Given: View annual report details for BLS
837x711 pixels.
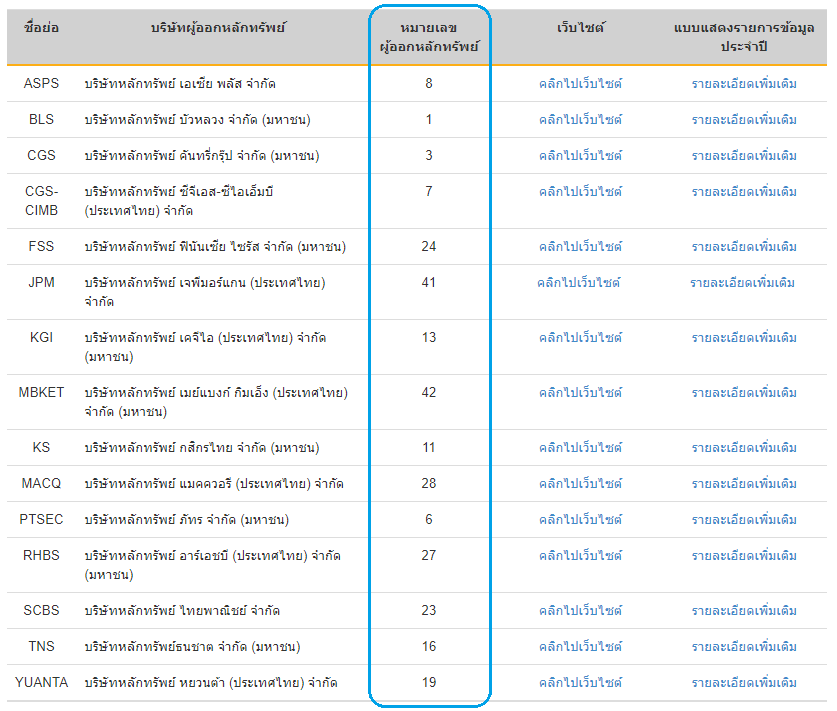Looking at the screenshot, I should (x=744, y=120).
